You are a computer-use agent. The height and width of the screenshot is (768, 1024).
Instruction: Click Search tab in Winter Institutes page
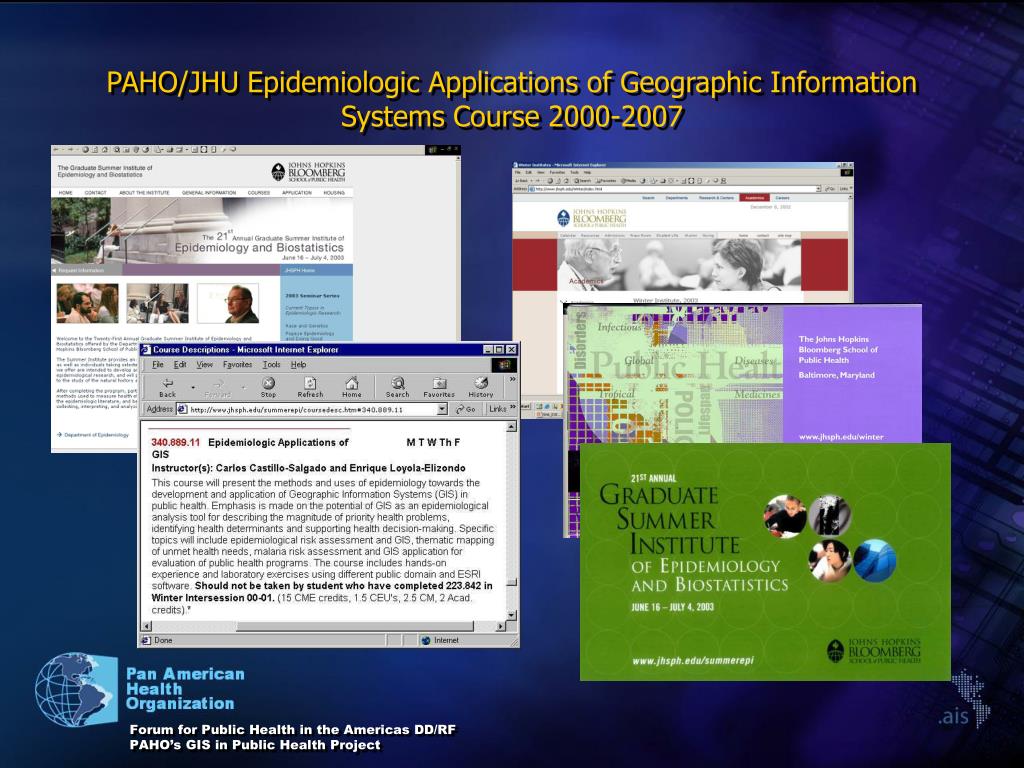click(648, 198)
